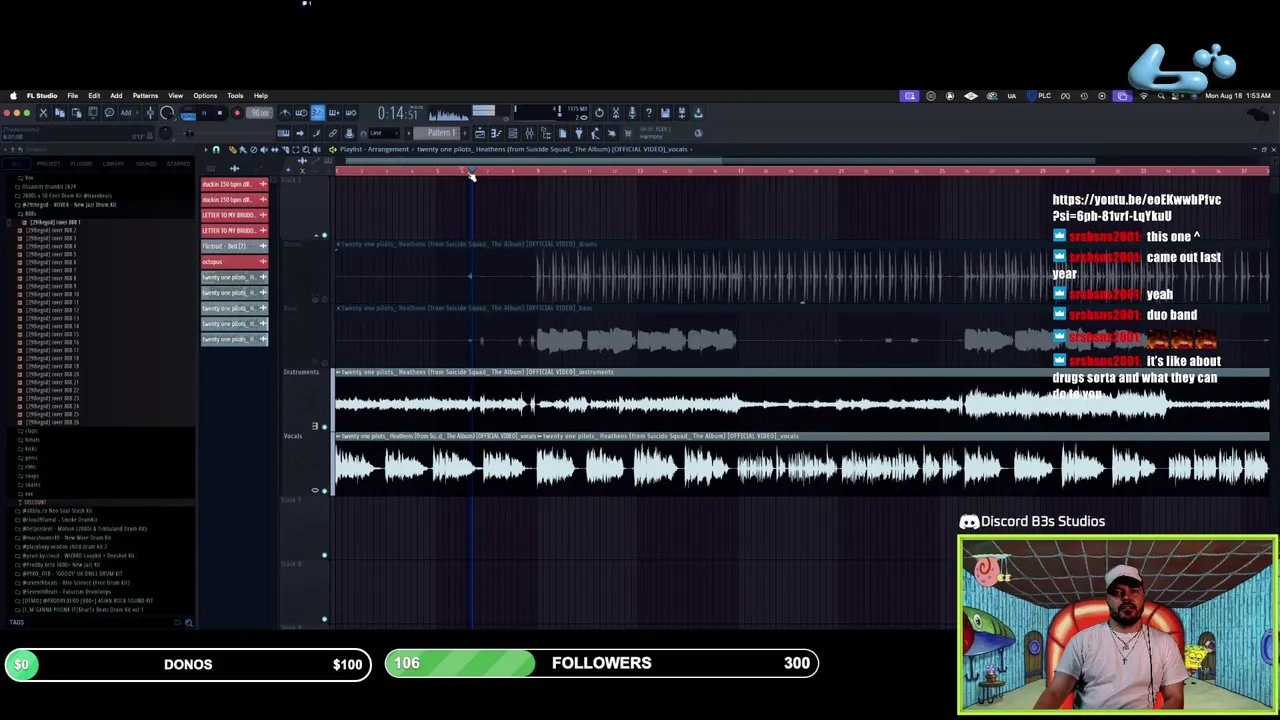1280x720 pixels.
Task: Select the Vocals waveform clip in playlist
Action: (801, 467)
